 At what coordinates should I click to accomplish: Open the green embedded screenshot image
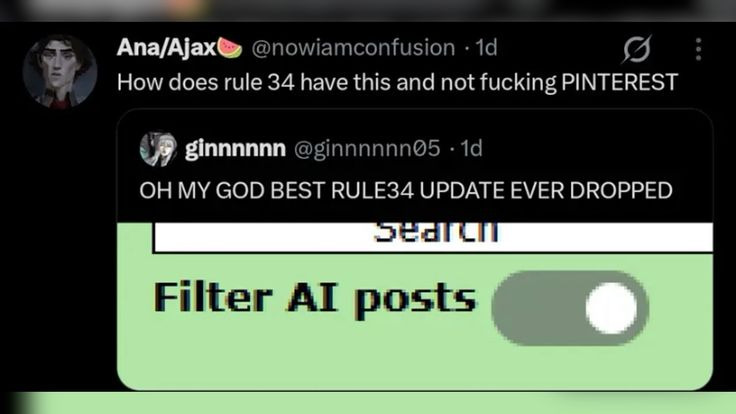[x=415, y=306]
